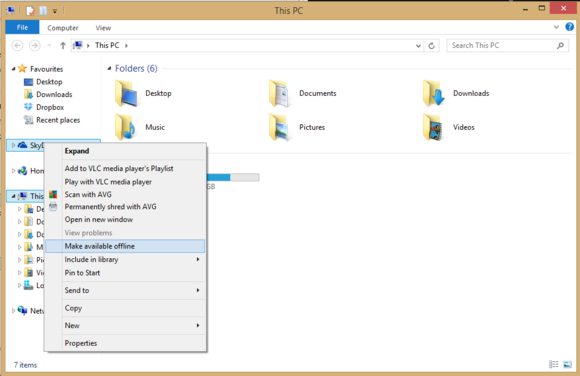The image size is (580, 376).
Task: Open the quick access toolbar customize dropdown
Action: pos(55,11)
